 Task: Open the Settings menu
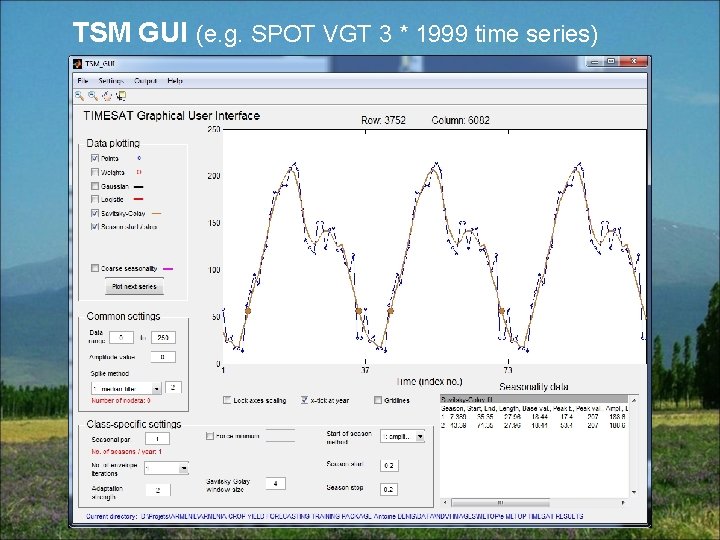[111, 81]
